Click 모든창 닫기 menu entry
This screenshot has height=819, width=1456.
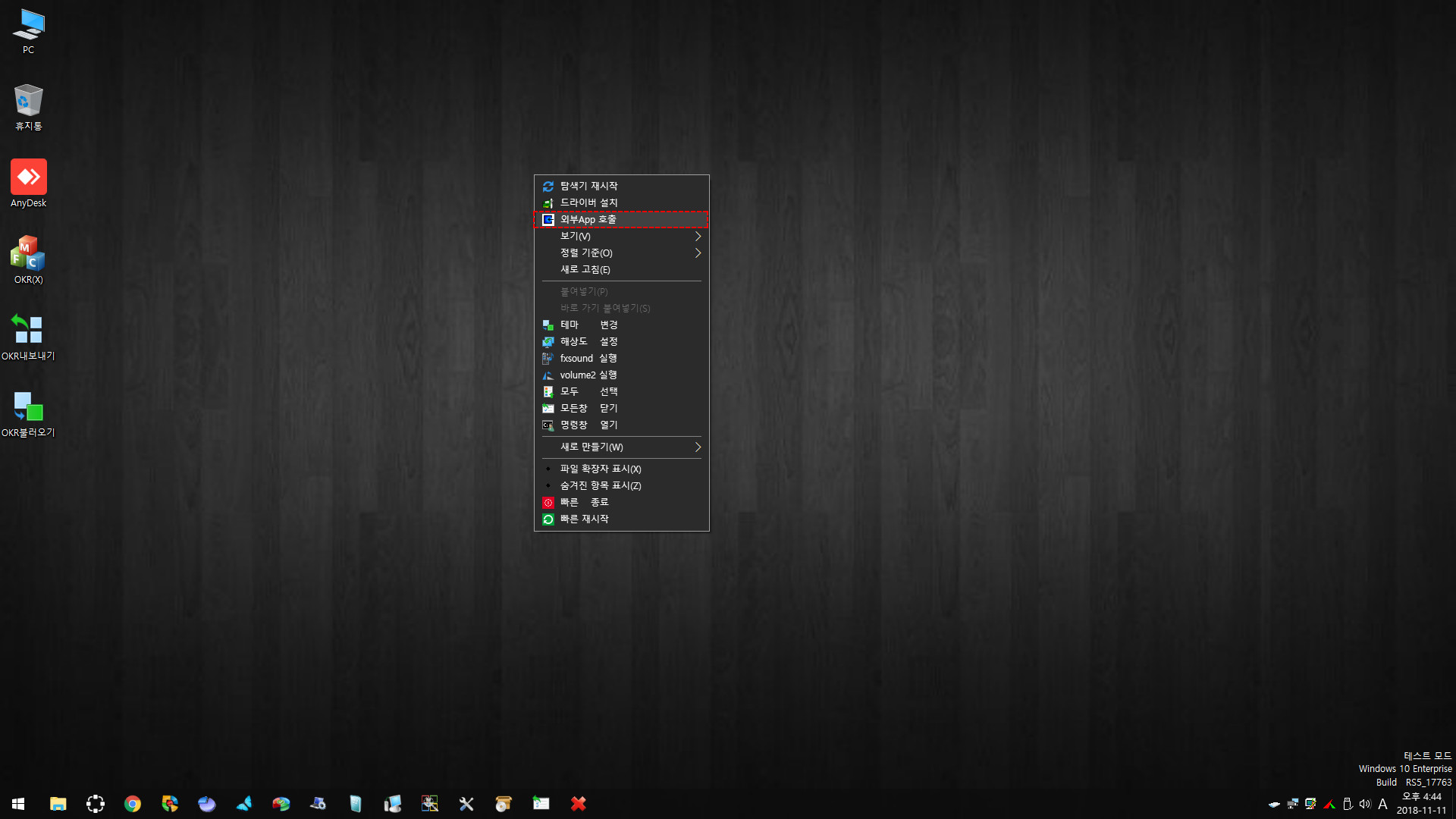coord(621,408)
